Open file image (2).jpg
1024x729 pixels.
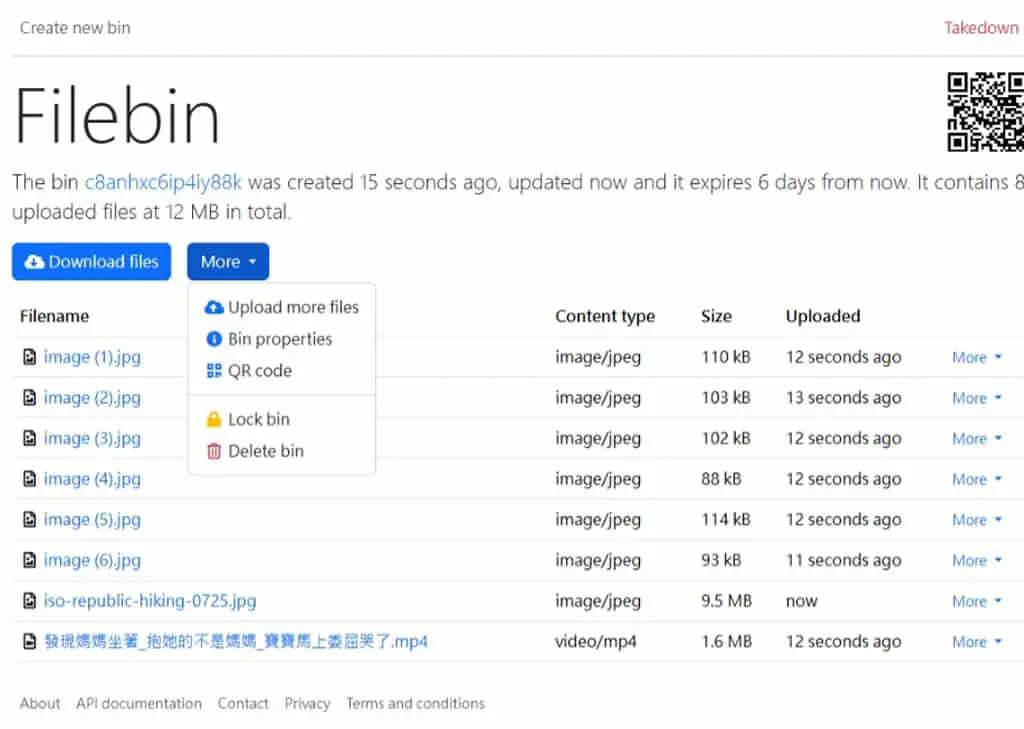coord(92,398)
